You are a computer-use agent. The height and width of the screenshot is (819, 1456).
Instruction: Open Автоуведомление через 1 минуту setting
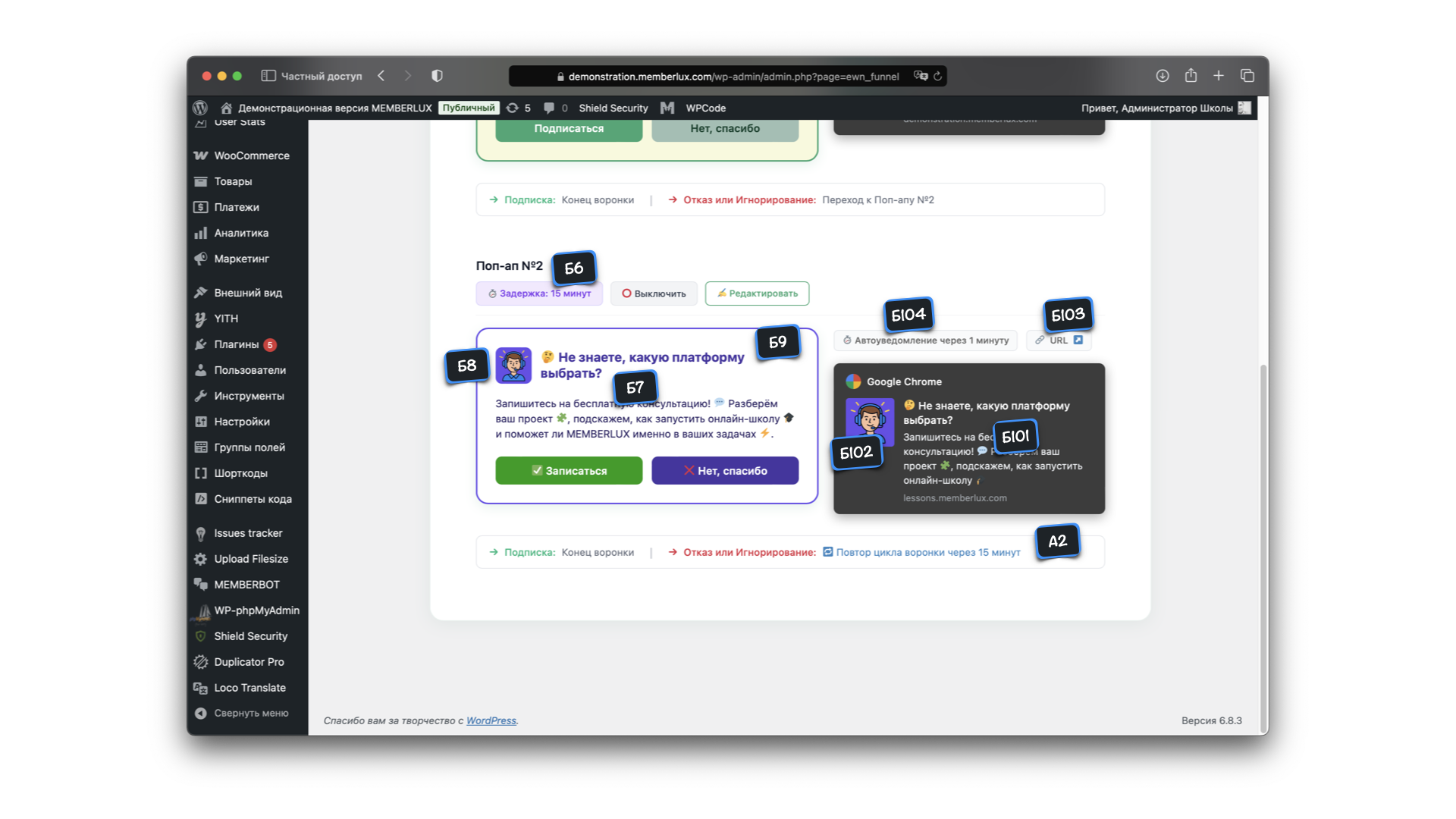pyautogui.click(x=925, y=340)
